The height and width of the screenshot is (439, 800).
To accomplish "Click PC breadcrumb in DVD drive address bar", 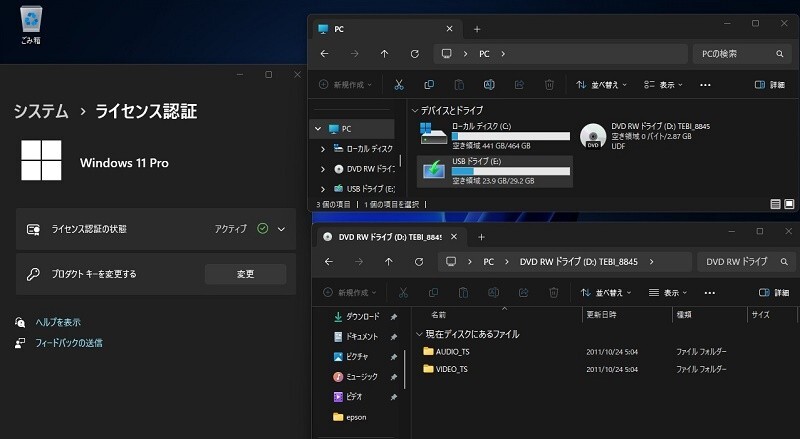I will 488,261.
